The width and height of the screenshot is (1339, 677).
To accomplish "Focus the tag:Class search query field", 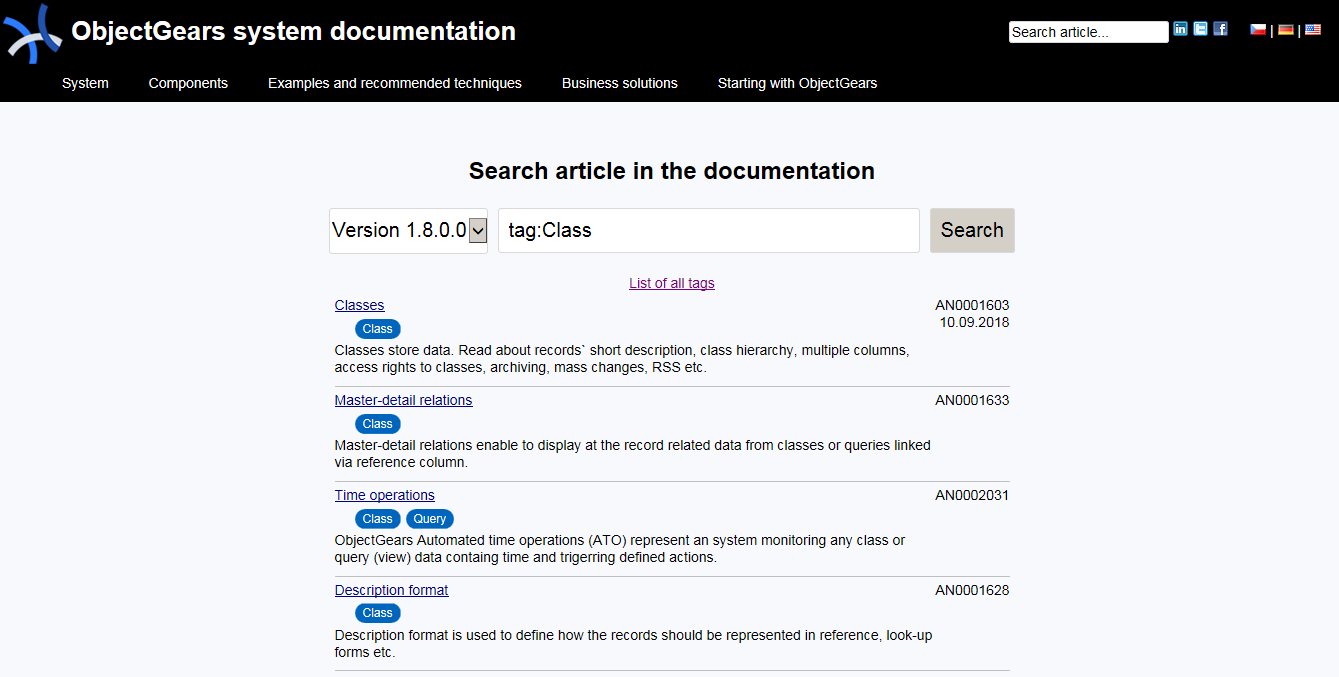I will pyautogui.click(x=709, y=230).
